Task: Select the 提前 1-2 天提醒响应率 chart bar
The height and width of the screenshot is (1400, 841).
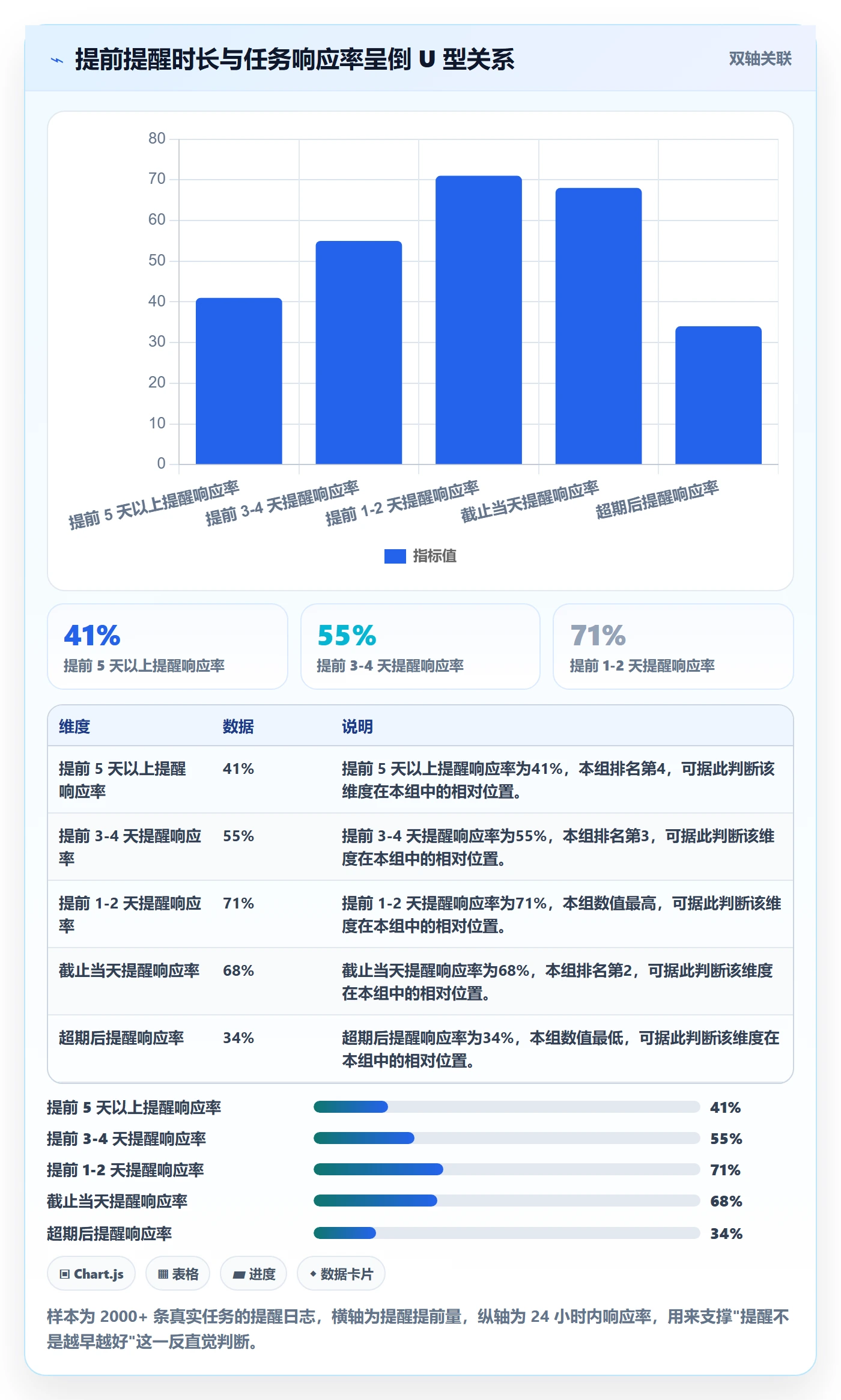Action: tap(479, 320)
